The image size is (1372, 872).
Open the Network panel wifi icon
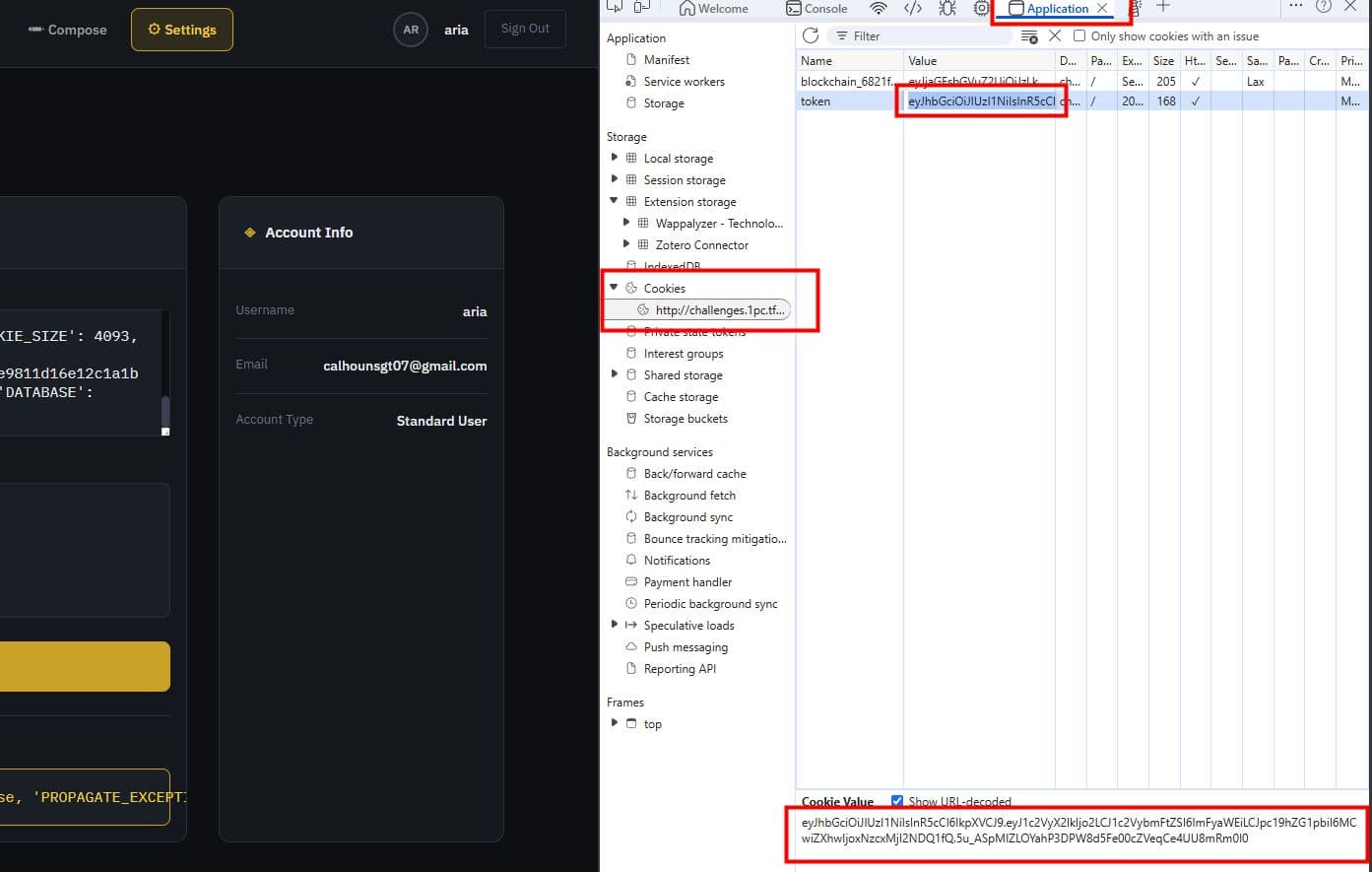878,9
